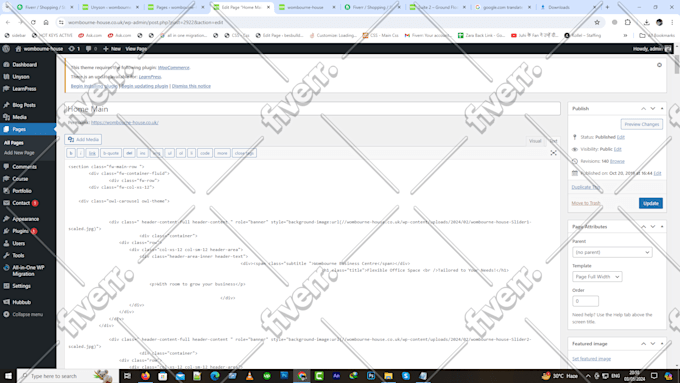Image resolution: width=680 pixels, height=383 pixels.
Task: Click the Move to Trash link
Action: click(x=586, y=203)
